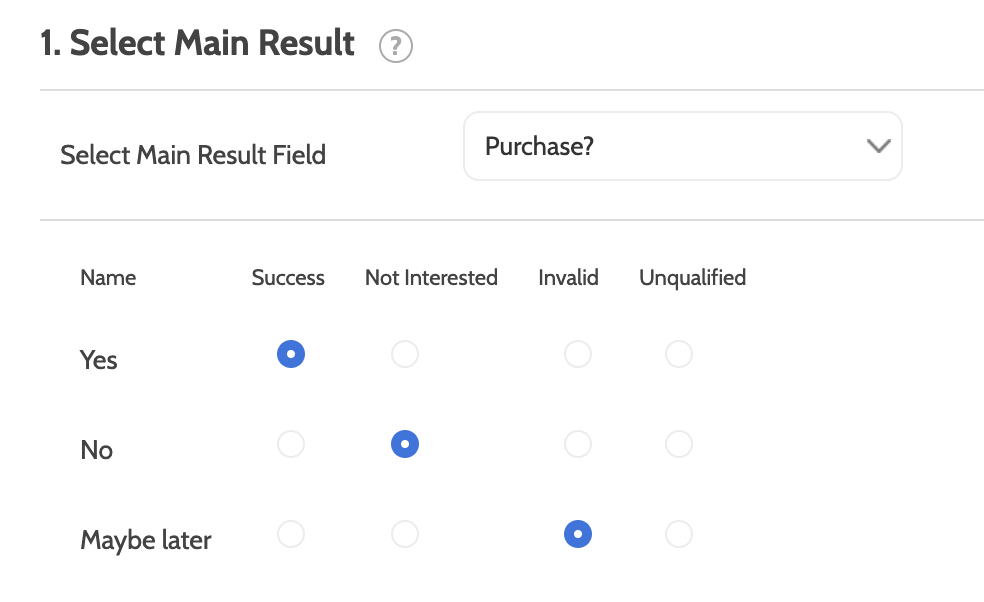The height and width of the screenshot is (602, 984).
Task: Choose Unqualified for Yes row
Action: coord(679,354)
